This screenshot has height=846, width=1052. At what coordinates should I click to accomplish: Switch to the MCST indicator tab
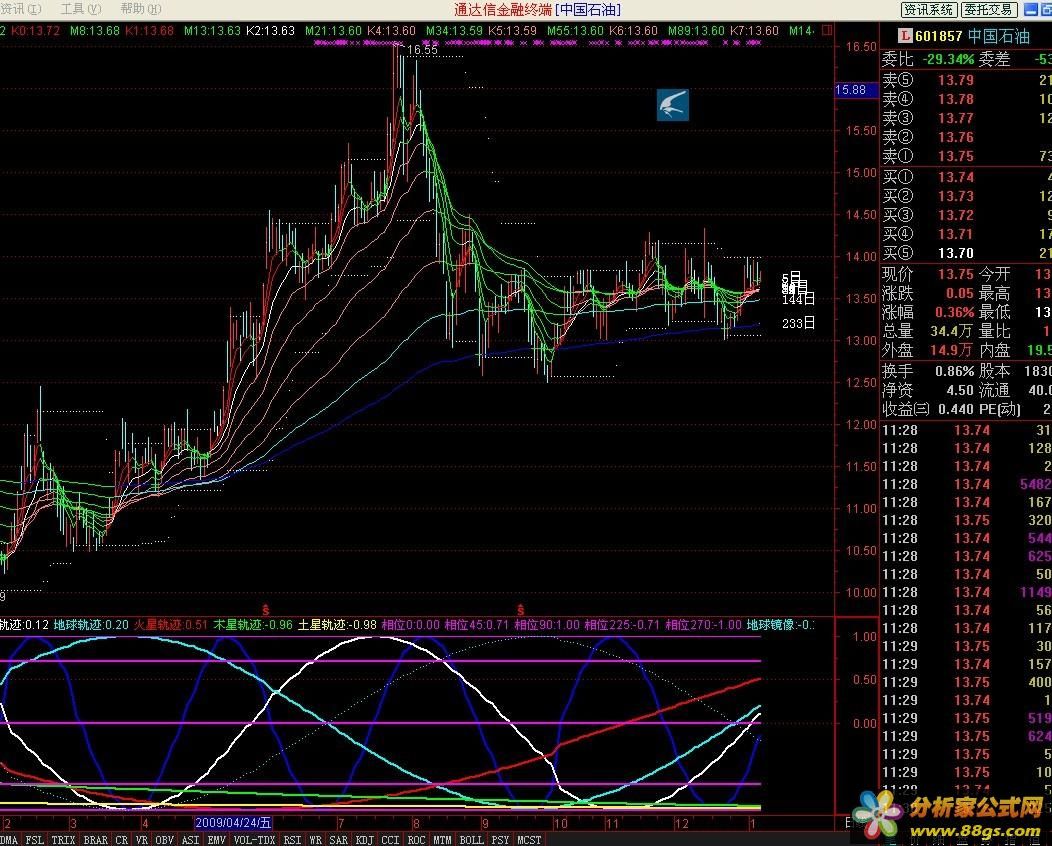tap(529, 839)
